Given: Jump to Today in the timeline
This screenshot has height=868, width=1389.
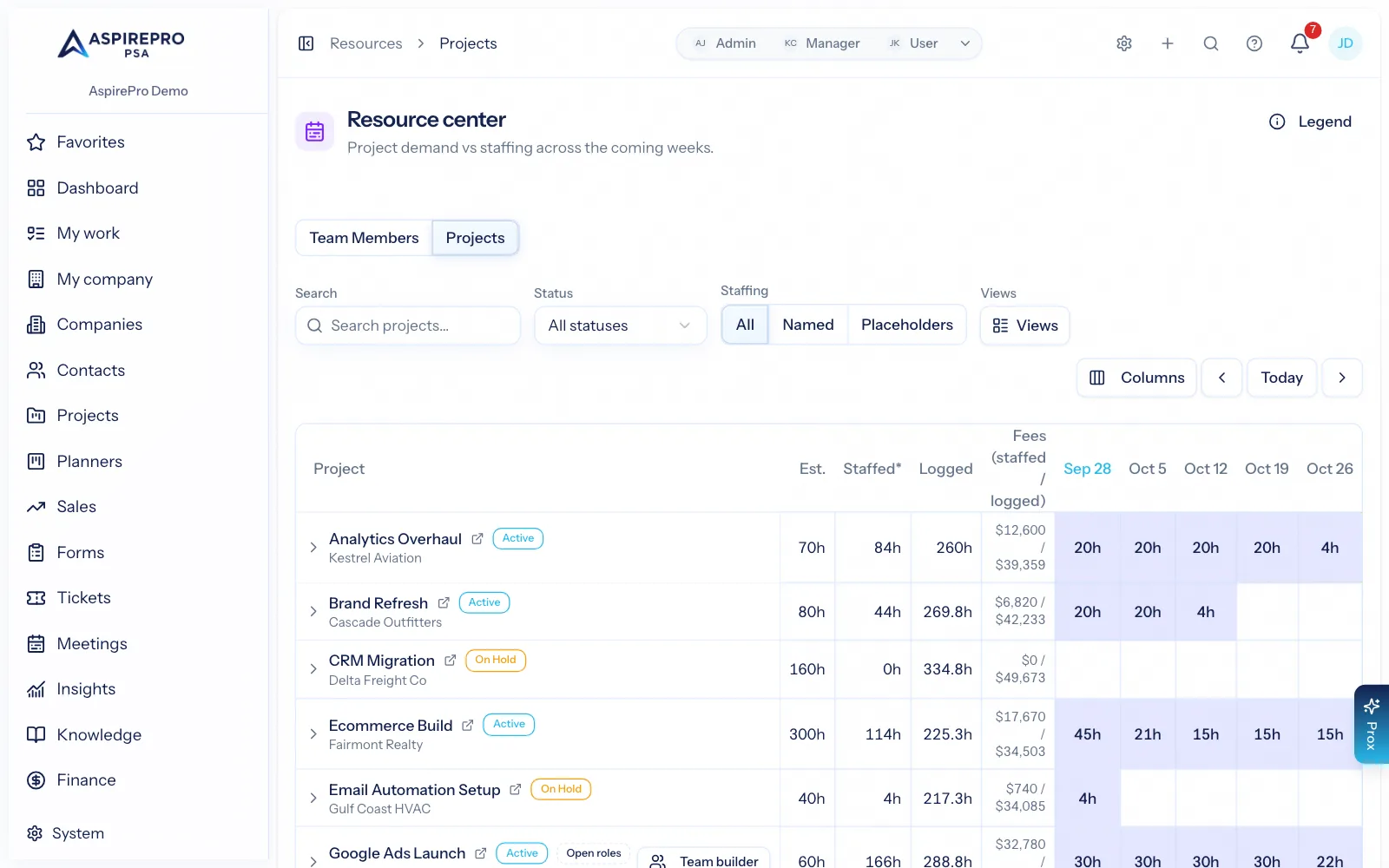Looking at the screenshot, I should tap(1282, 378).
